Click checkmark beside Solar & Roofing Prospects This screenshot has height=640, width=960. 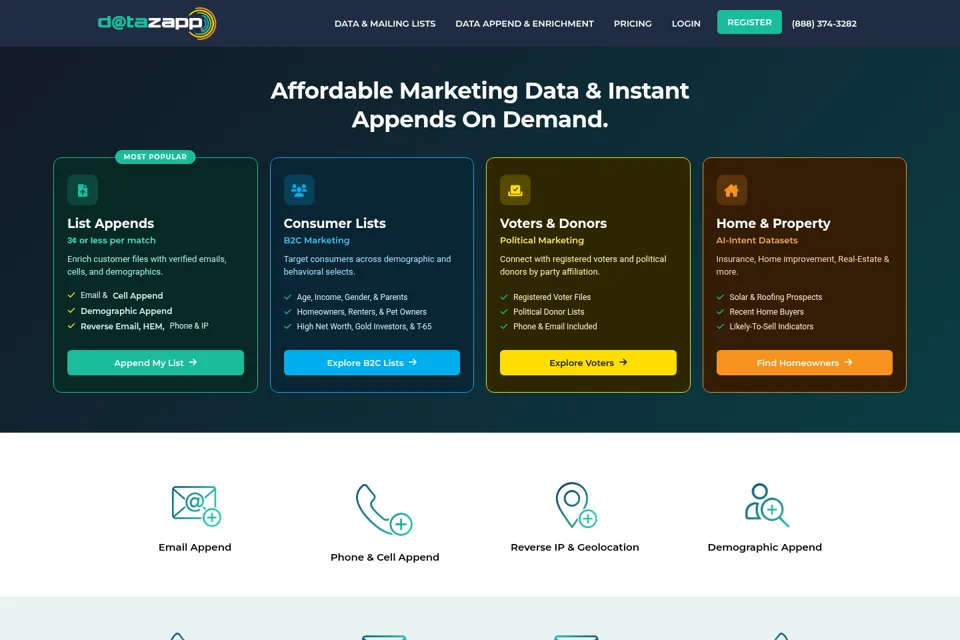[x=720, y=297]
